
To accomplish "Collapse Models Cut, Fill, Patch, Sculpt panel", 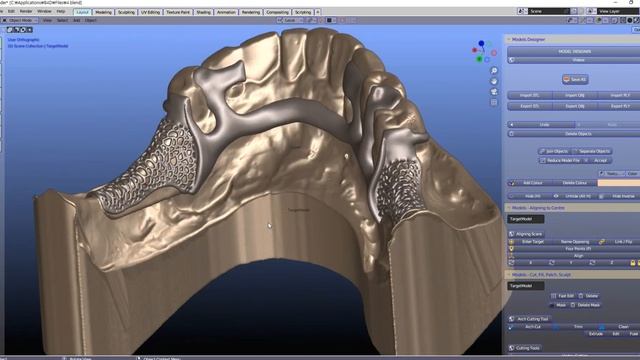I will click(571, 275).
